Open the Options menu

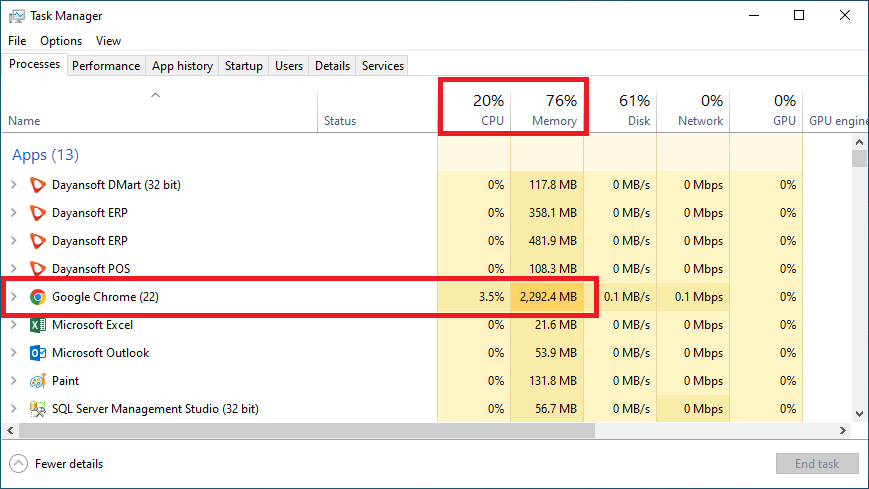61,41
